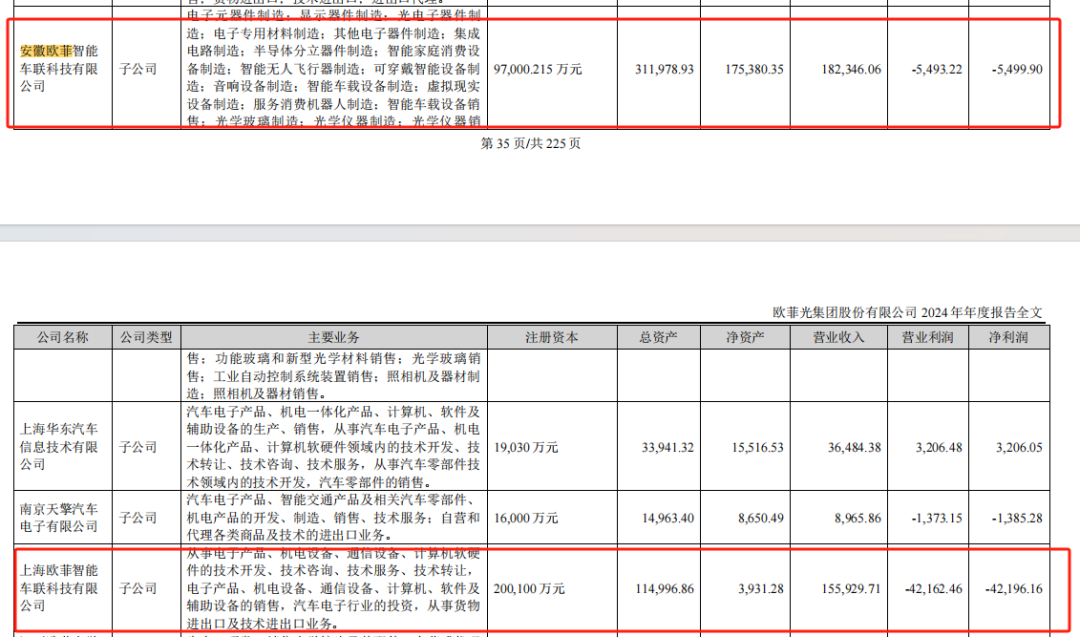Screen dimensions: 1080x637
Task: Click column header 营业收入
Action: (838, 337)
